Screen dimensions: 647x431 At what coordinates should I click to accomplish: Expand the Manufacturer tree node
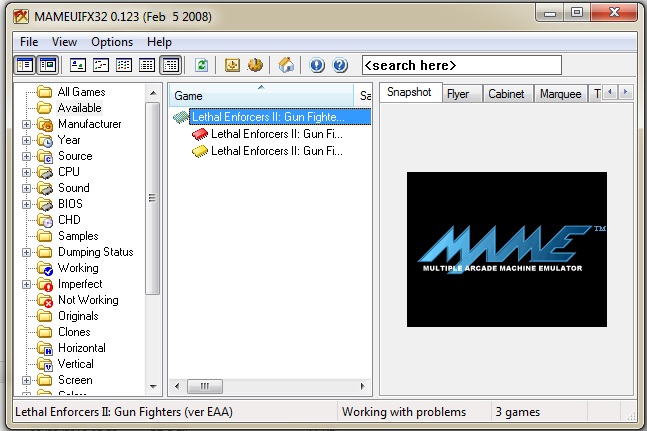tap(26, 124)
